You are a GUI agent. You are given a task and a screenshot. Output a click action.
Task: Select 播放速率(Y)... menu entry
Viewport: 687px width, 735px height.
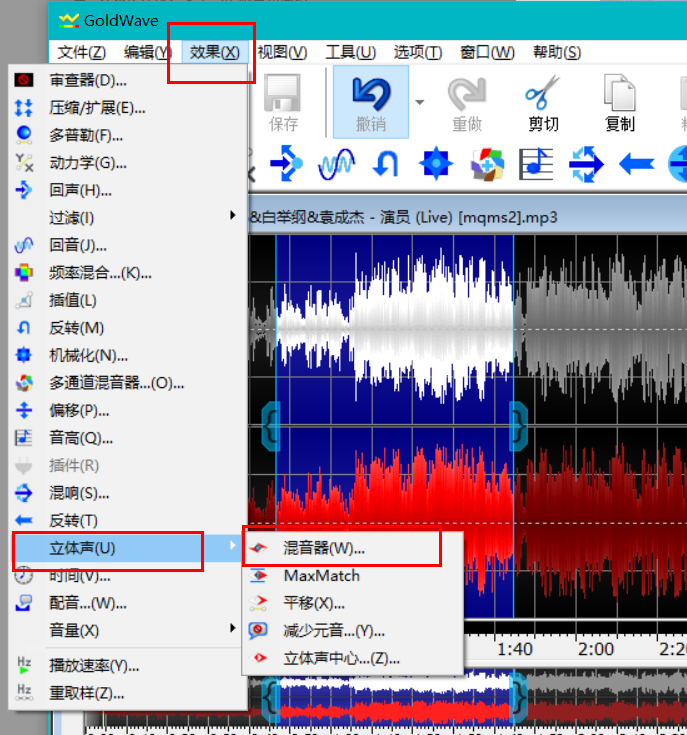click(127, 666)
